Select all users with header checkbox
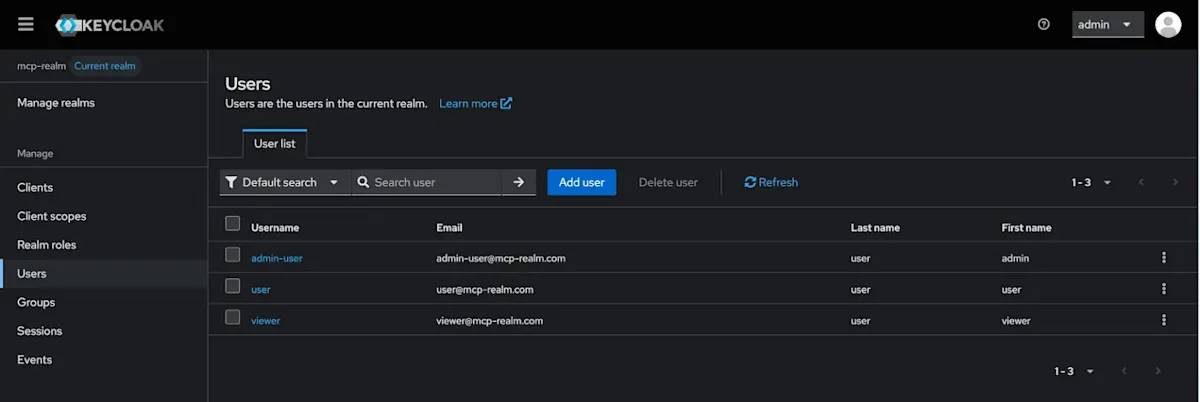Viewport: 1200px width, 402px height. (233, 223)
